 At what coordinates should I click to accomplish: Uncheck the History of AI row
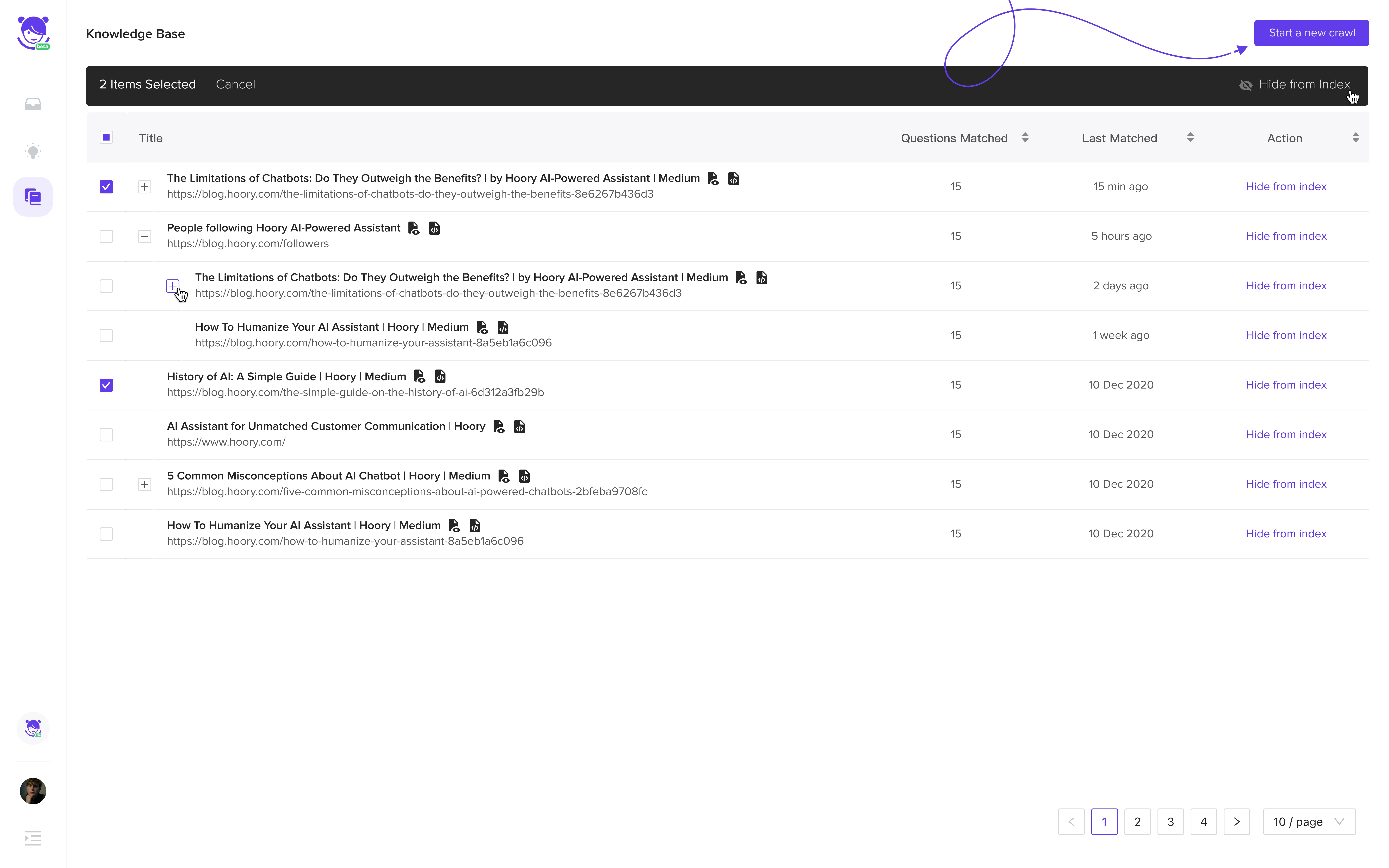point(106,385)
